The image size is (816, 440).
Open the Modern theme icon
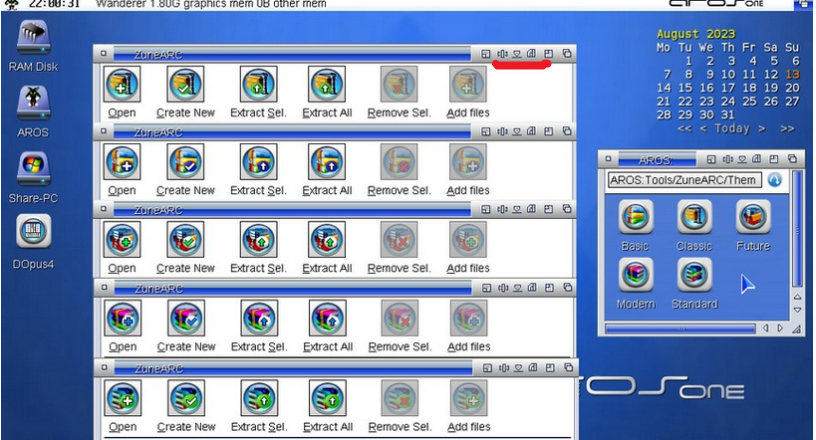tap(635, 274)
